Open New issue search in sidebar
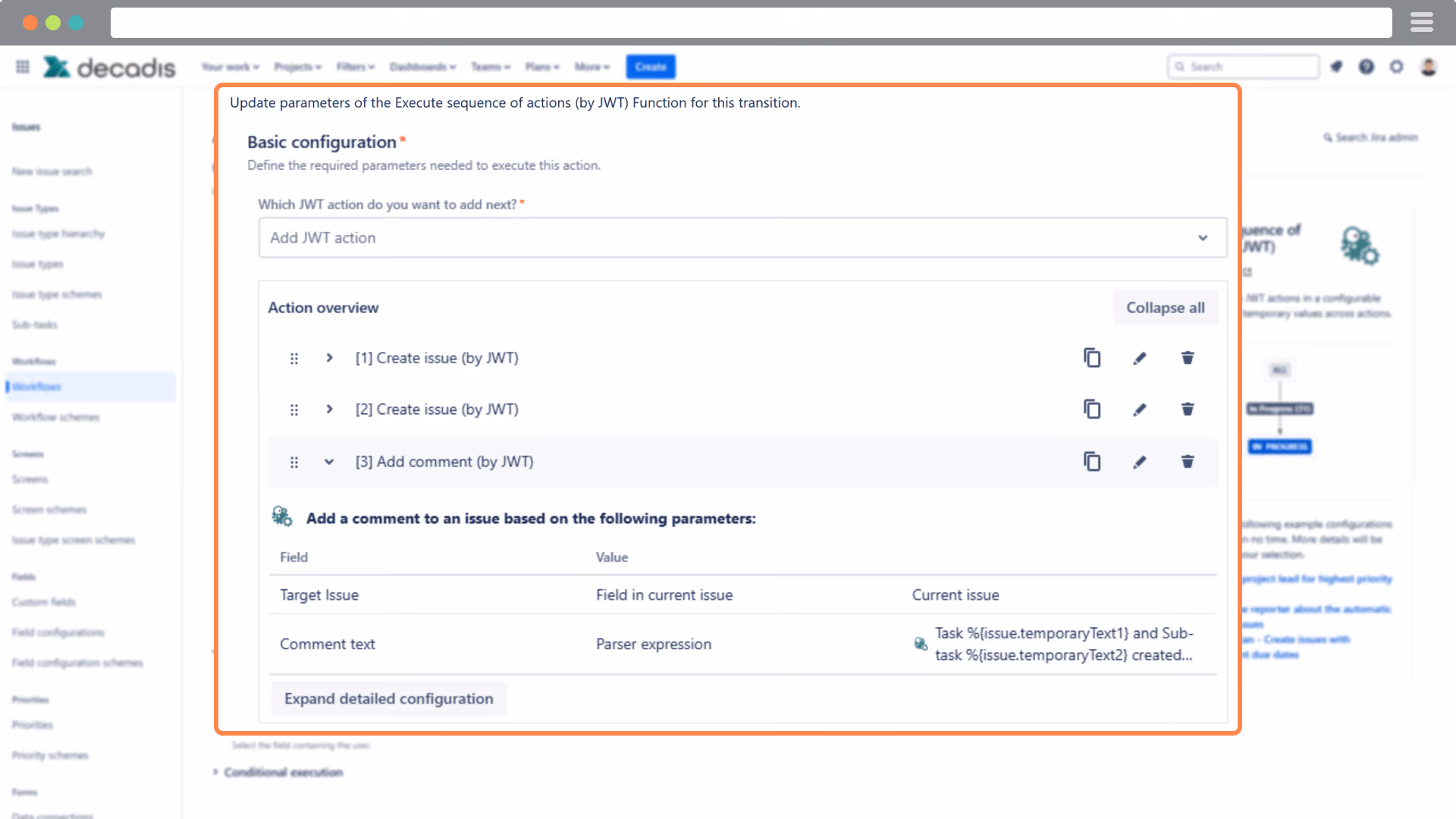This screenshot has width=1456, height=819. (52, 171)
